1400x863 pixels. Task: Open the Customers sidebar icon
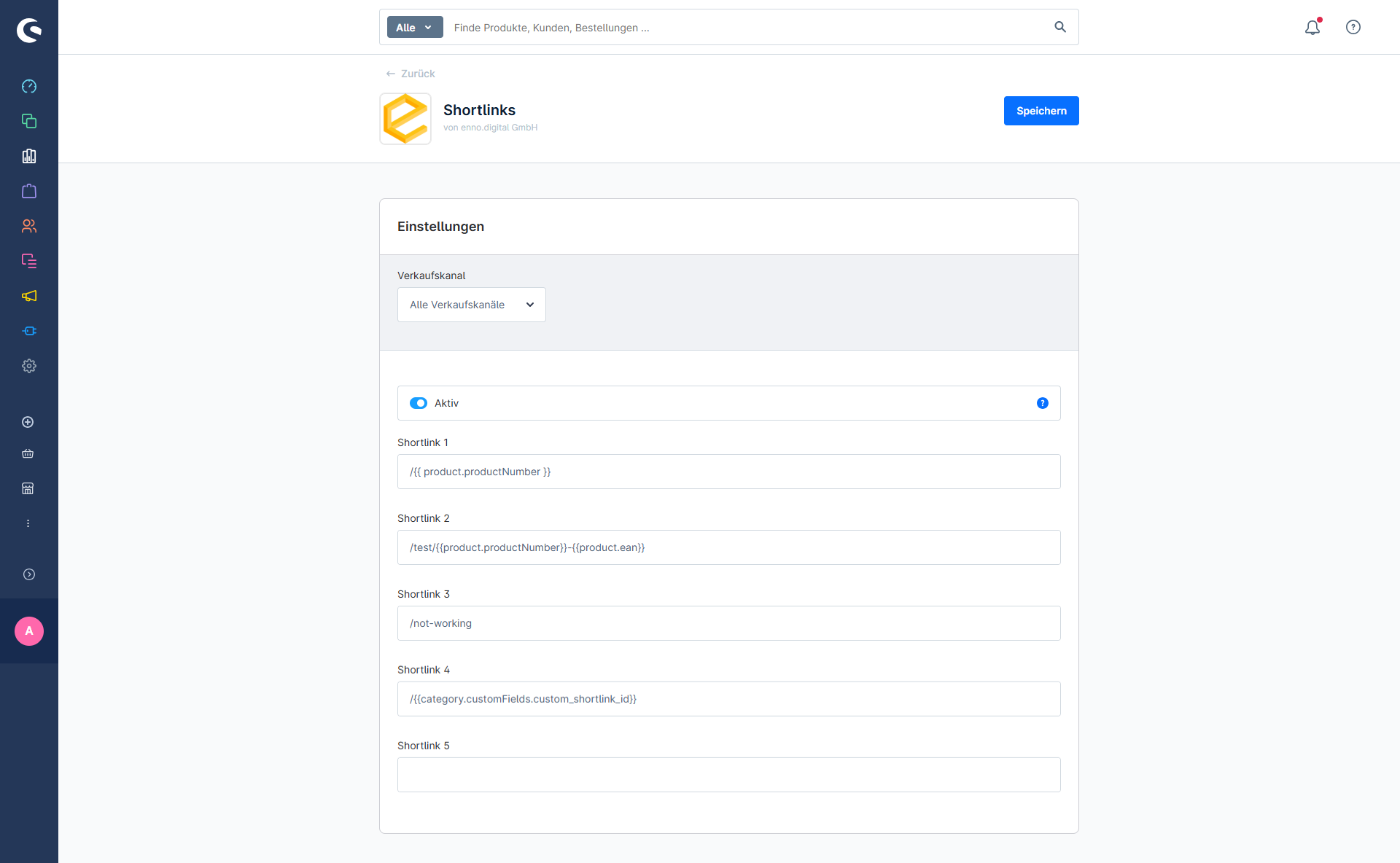[x=29, y=226]
